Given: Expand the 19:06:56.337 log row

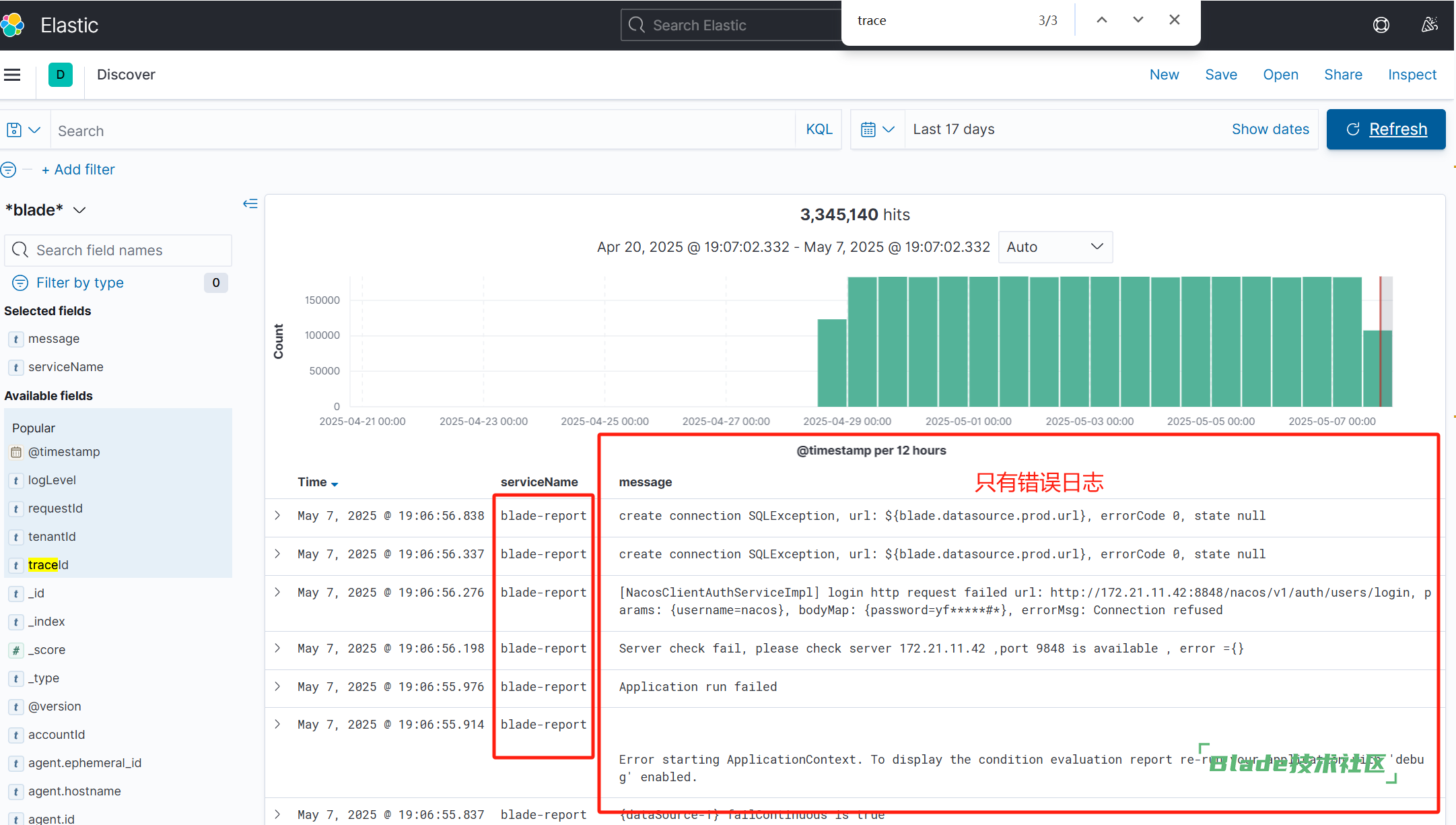Looking at the screenshot, I should pyautogui.click(x=277, y=554).
